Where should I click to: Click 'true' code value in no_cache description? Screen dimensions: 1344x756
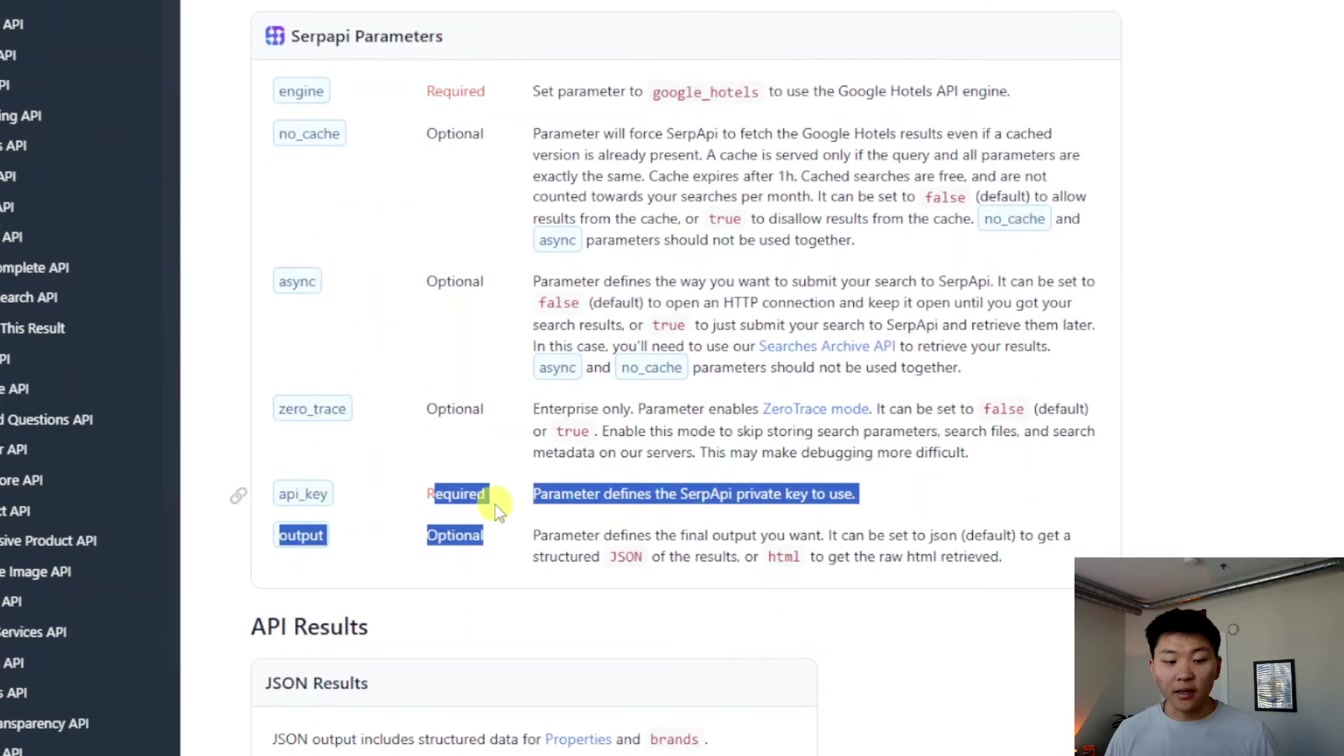coord(725,219)
